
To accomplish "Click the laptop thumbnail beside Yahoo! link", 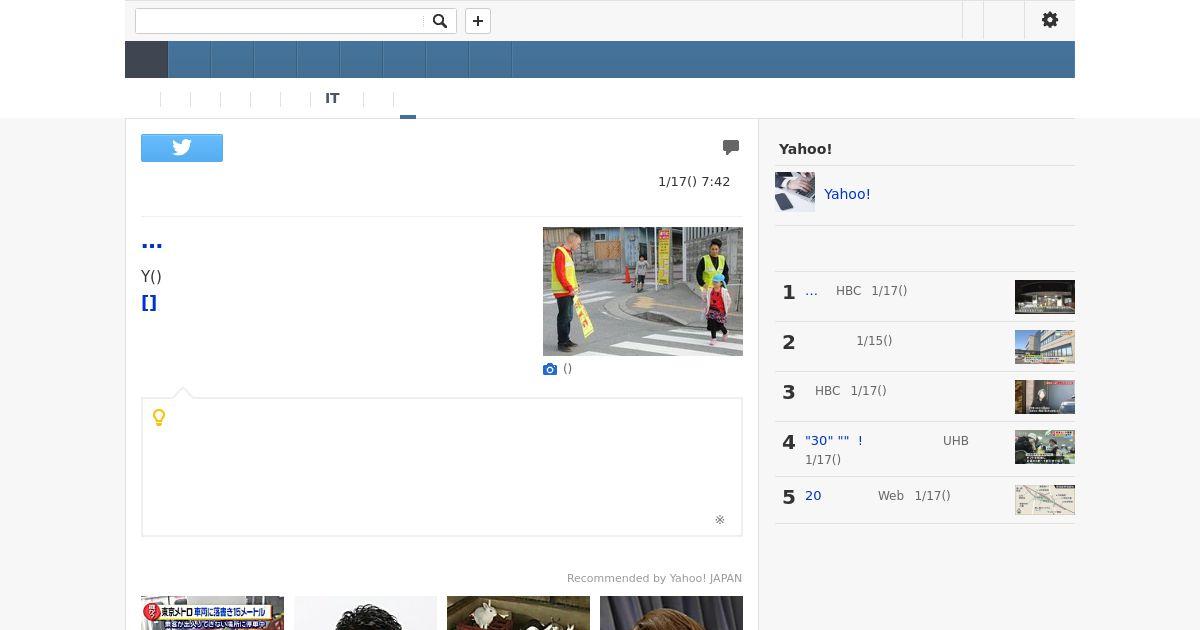I will click(x=795, y=192).
